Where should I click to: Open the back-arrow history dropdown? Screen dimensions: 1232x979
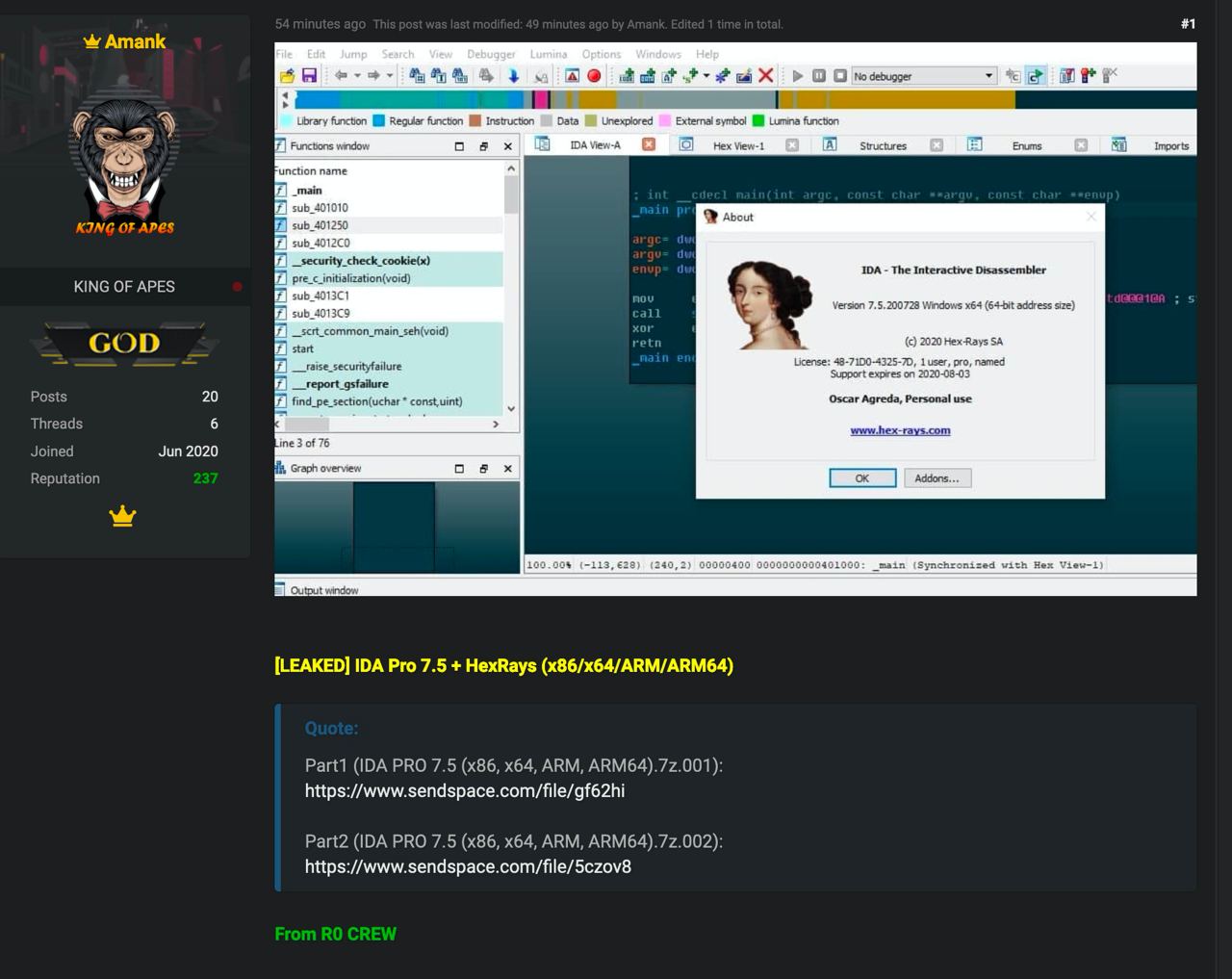pos(356,76)
